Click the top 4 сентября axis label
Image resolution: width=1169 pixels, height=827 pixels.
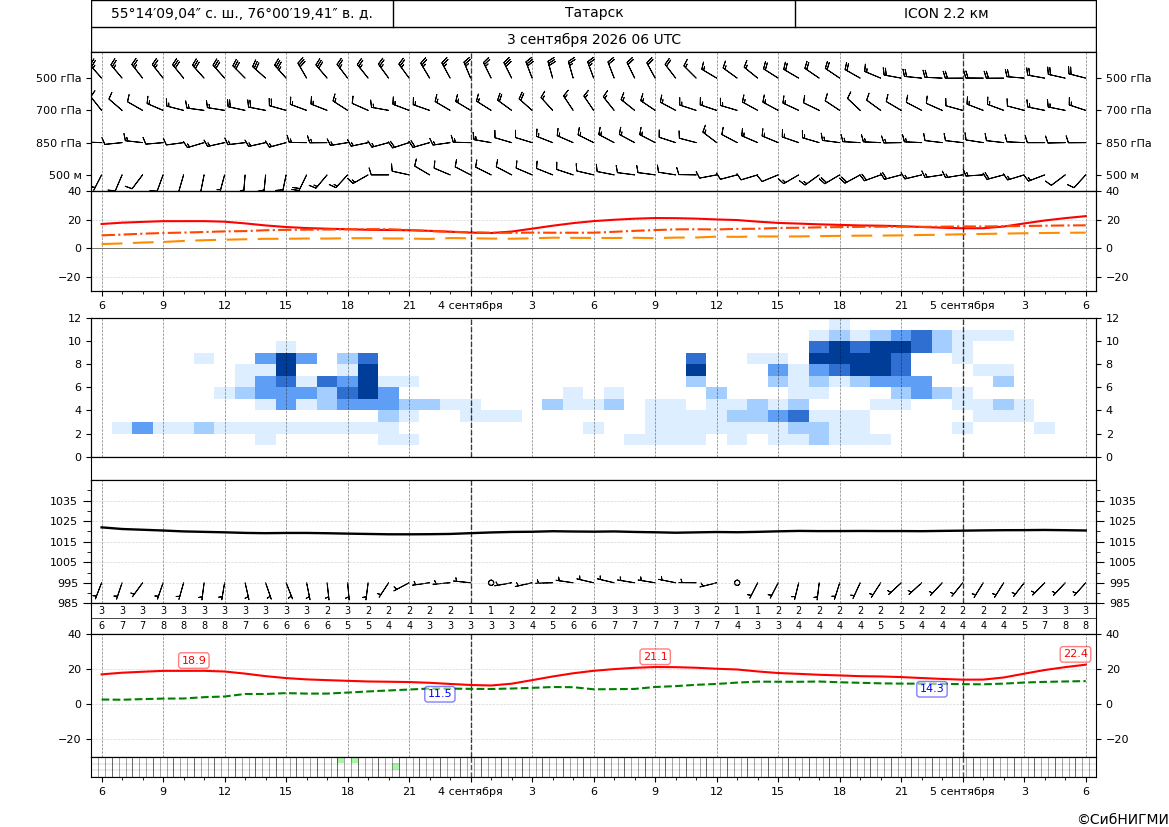pos(470,305)
